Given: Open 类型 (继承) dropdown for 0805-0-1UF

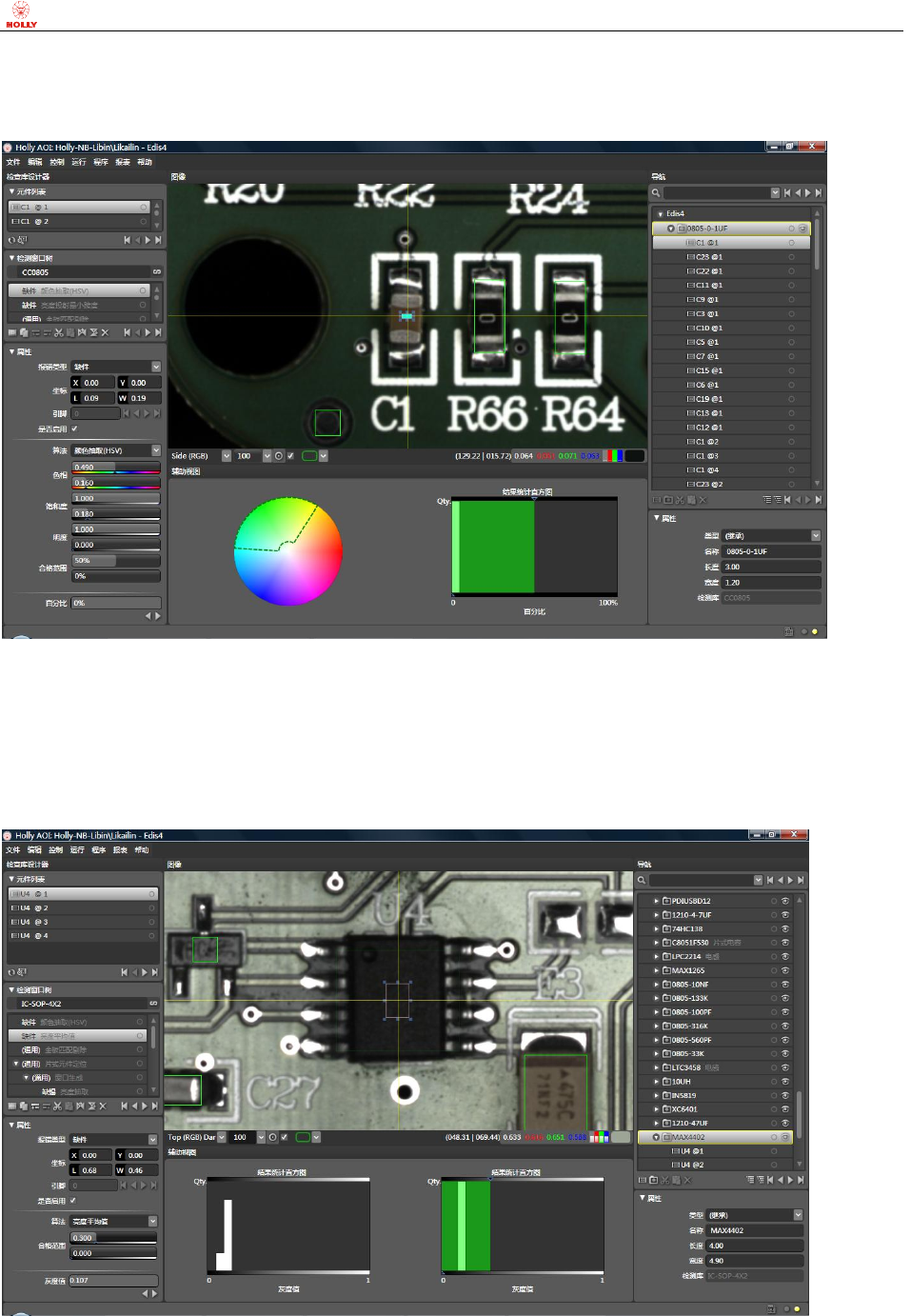Looking at the screenshot, I should coord(816,536).
